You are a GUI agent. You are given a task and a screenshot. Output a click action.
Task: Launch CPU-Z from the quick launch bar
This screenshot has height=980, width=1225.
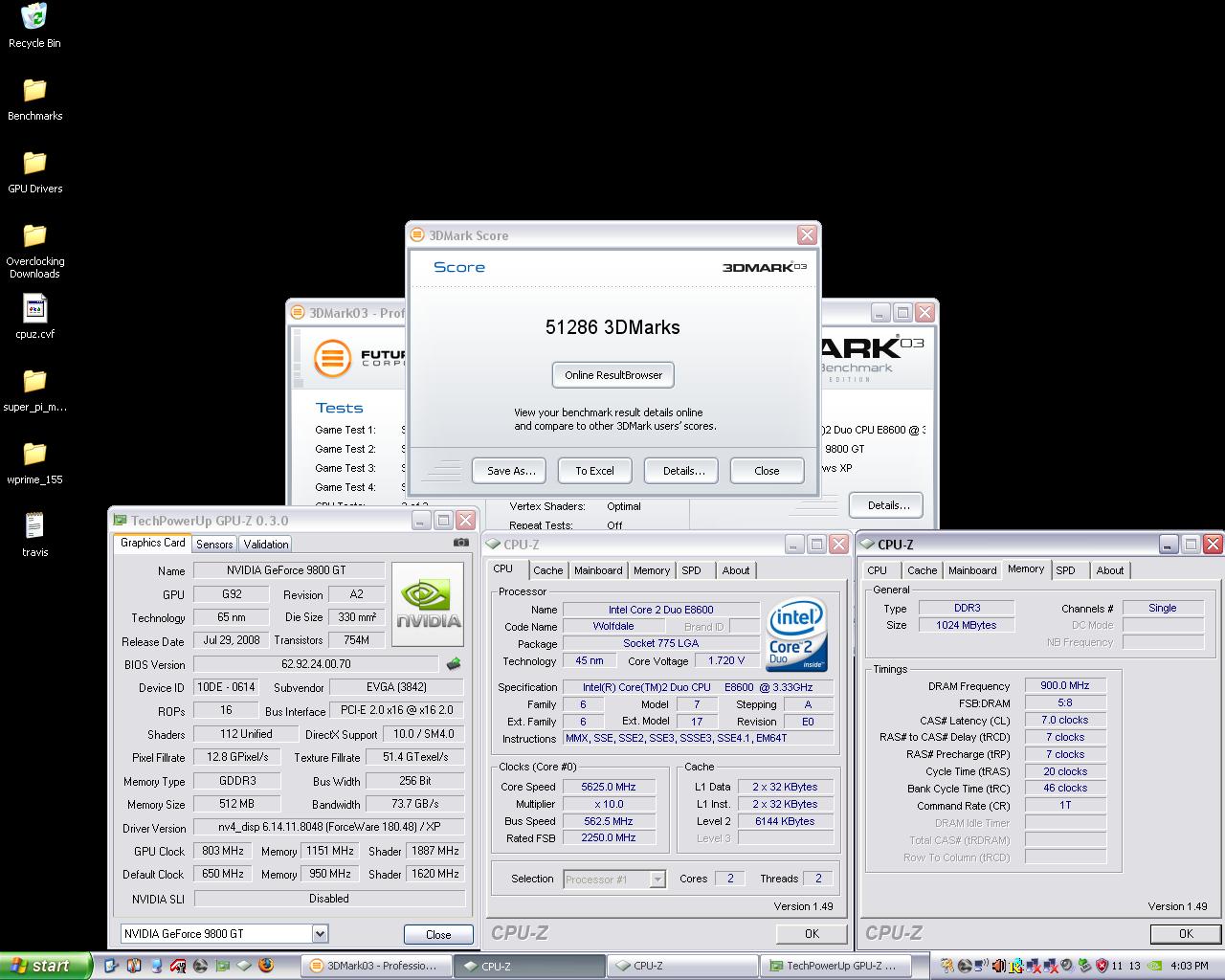click(x=245, y=966)
